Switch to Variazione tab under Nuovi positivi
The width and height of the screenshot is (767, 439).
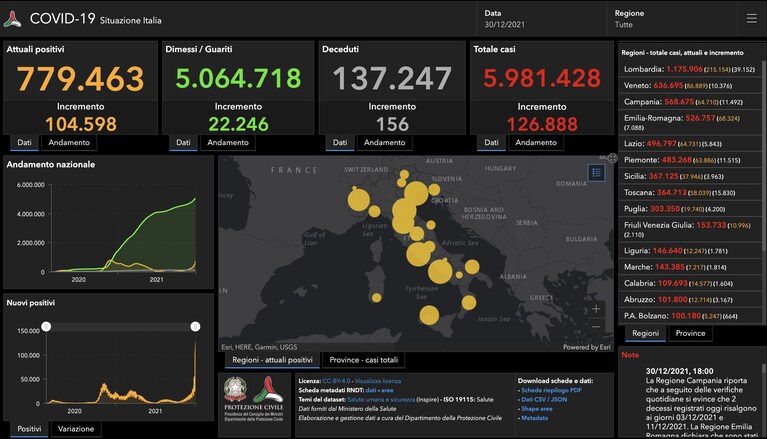[76, 429]
